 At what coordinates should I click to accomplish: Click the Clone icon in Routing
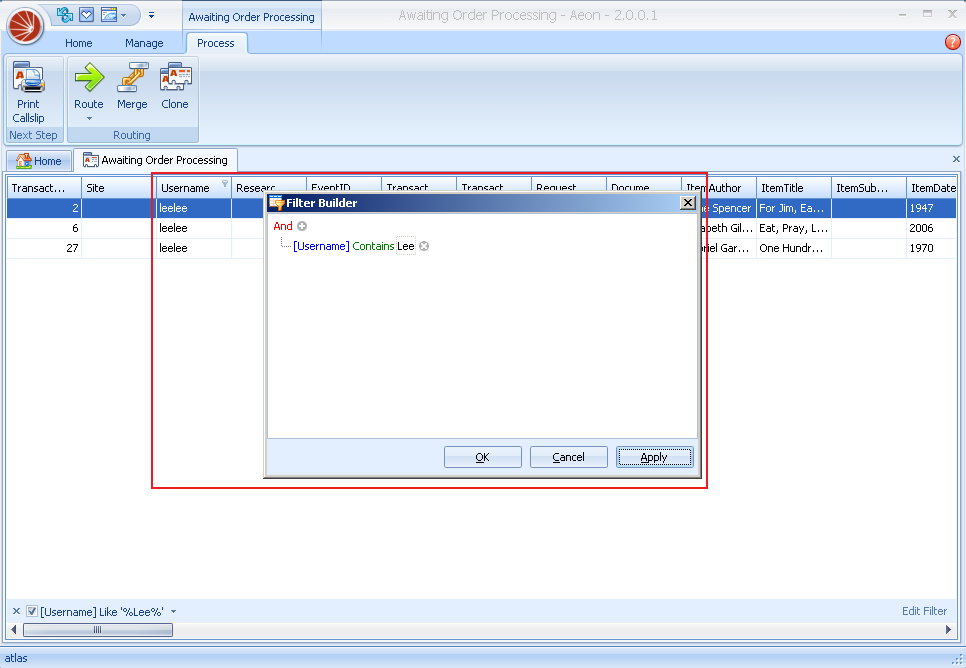pos(175,78)
